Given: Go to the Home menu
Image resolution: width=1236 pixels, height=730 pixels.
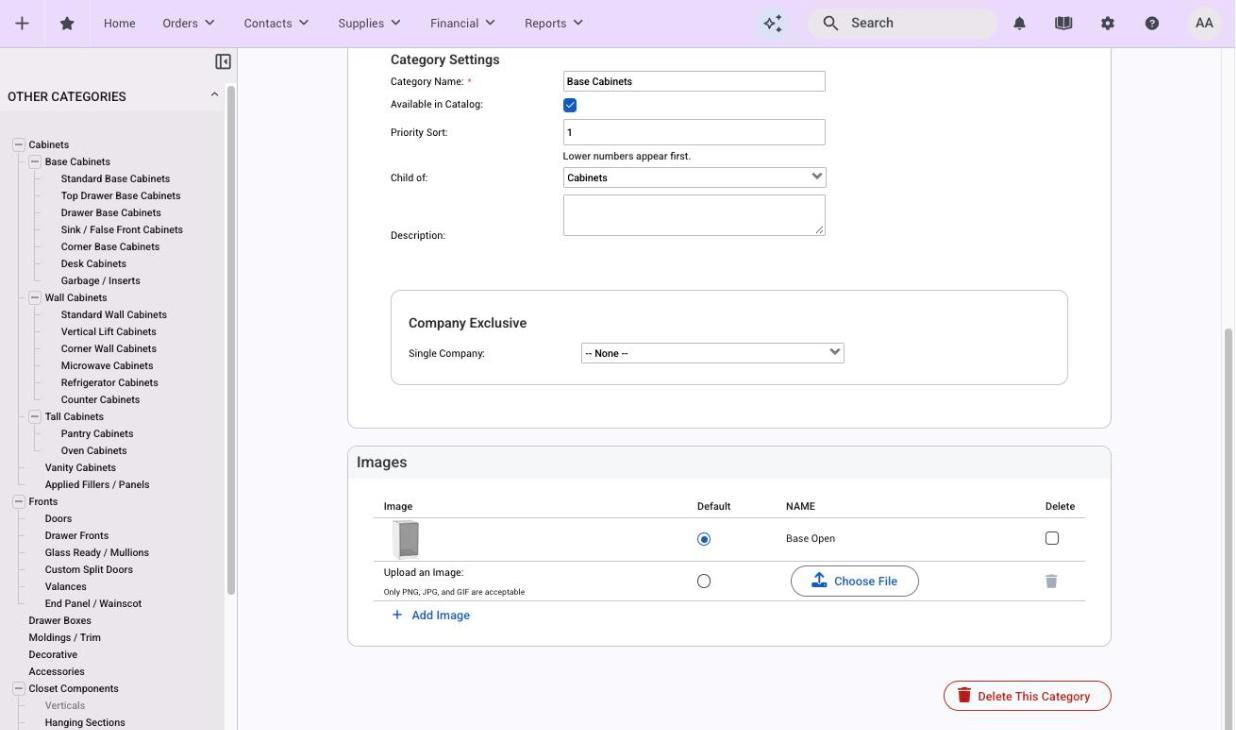Looking at the screenshot, I should coord(120,23).
